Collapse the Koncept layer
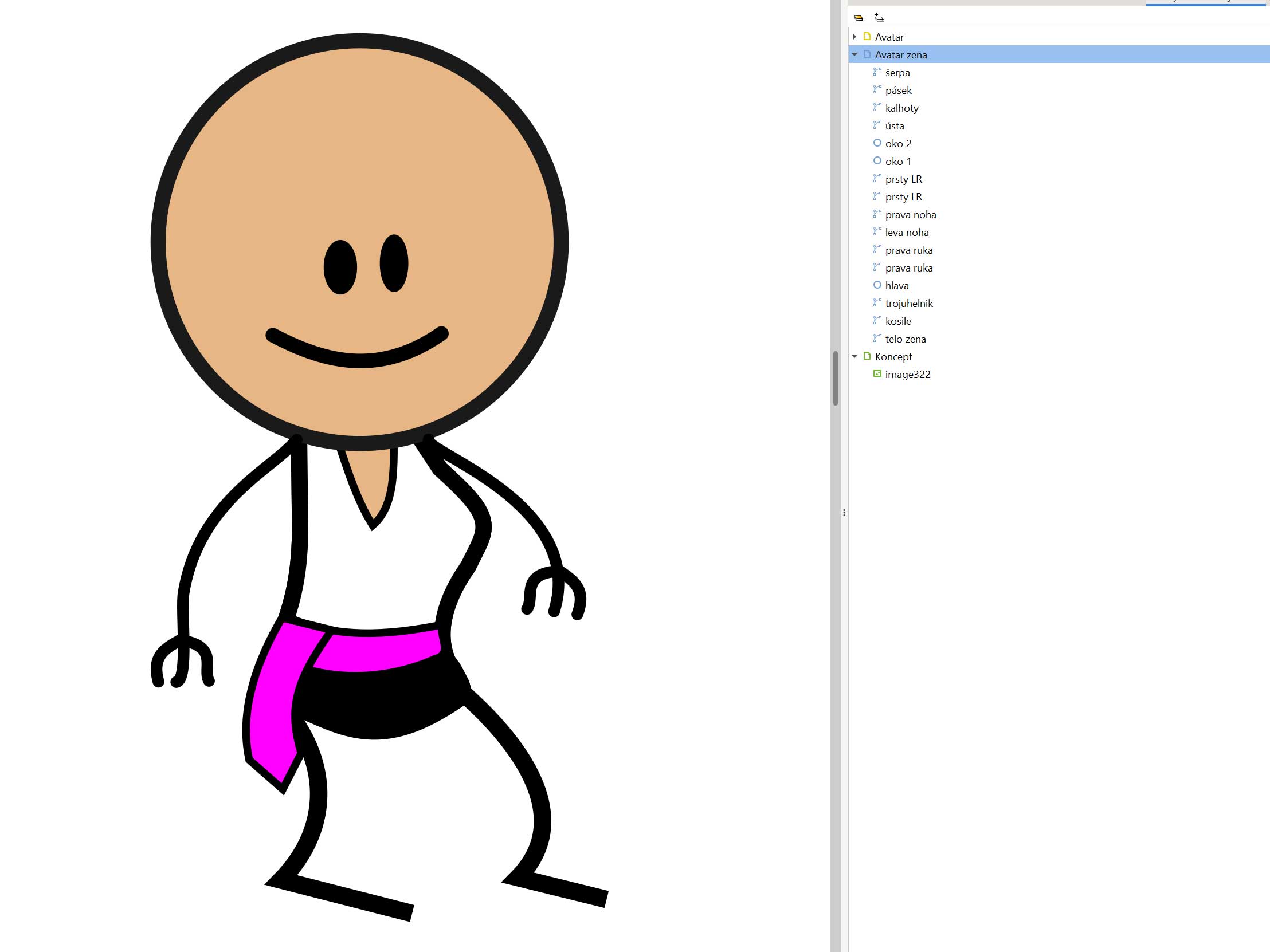This screenshot has height=952, width=1270. (x=854, y=356)
